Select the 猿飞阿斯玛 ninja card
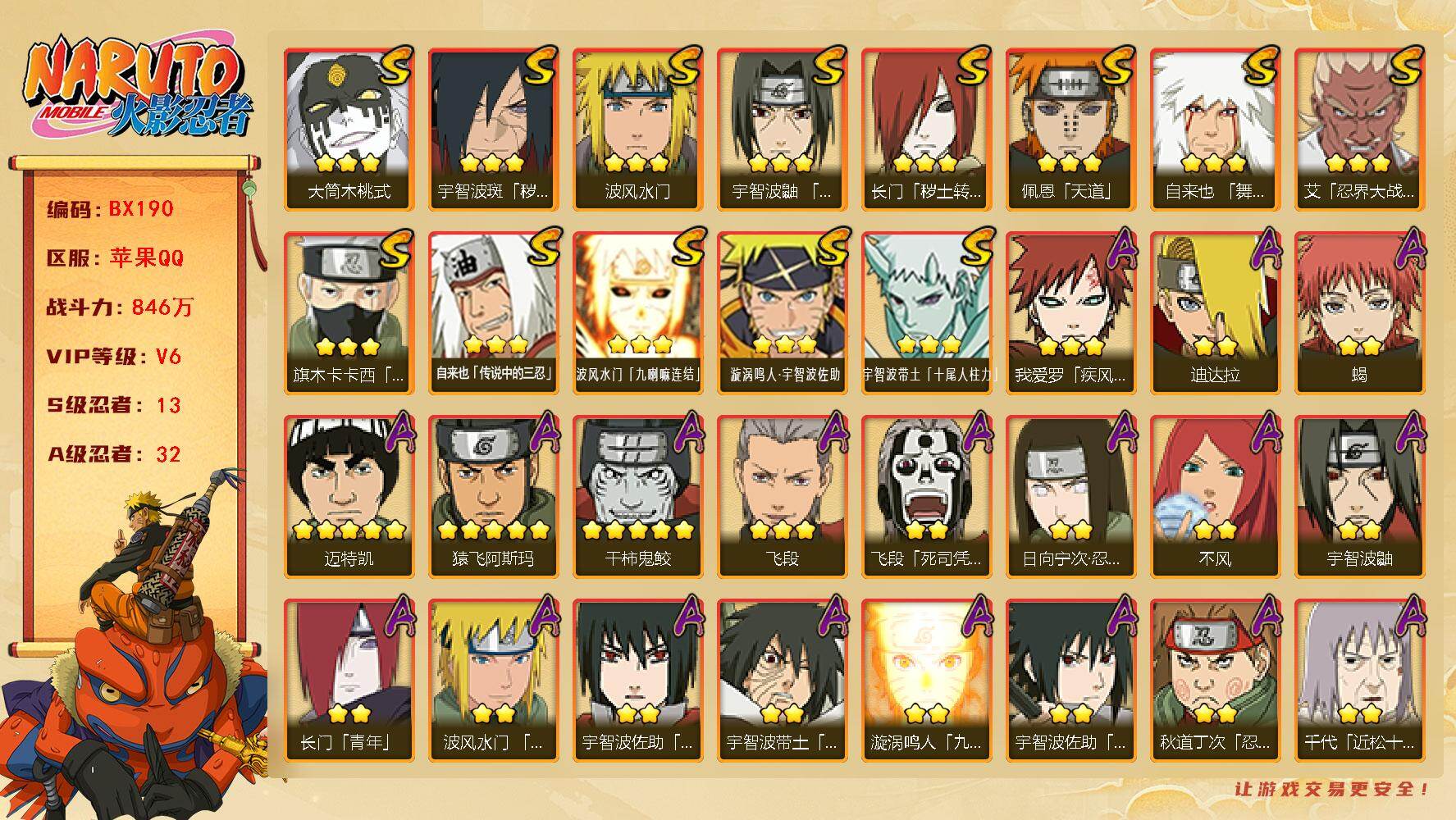The width and height of the screenshot is (1456, 820). click(493, 496)
